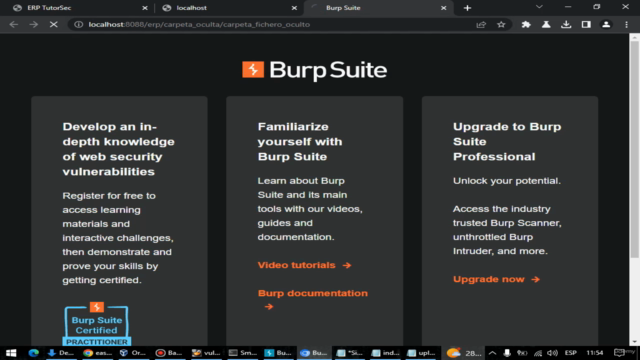The height and width of the screenshot is (360, 640).
Task: Launch Microsoft Edge from taskbar
Action: coord(33,353)
